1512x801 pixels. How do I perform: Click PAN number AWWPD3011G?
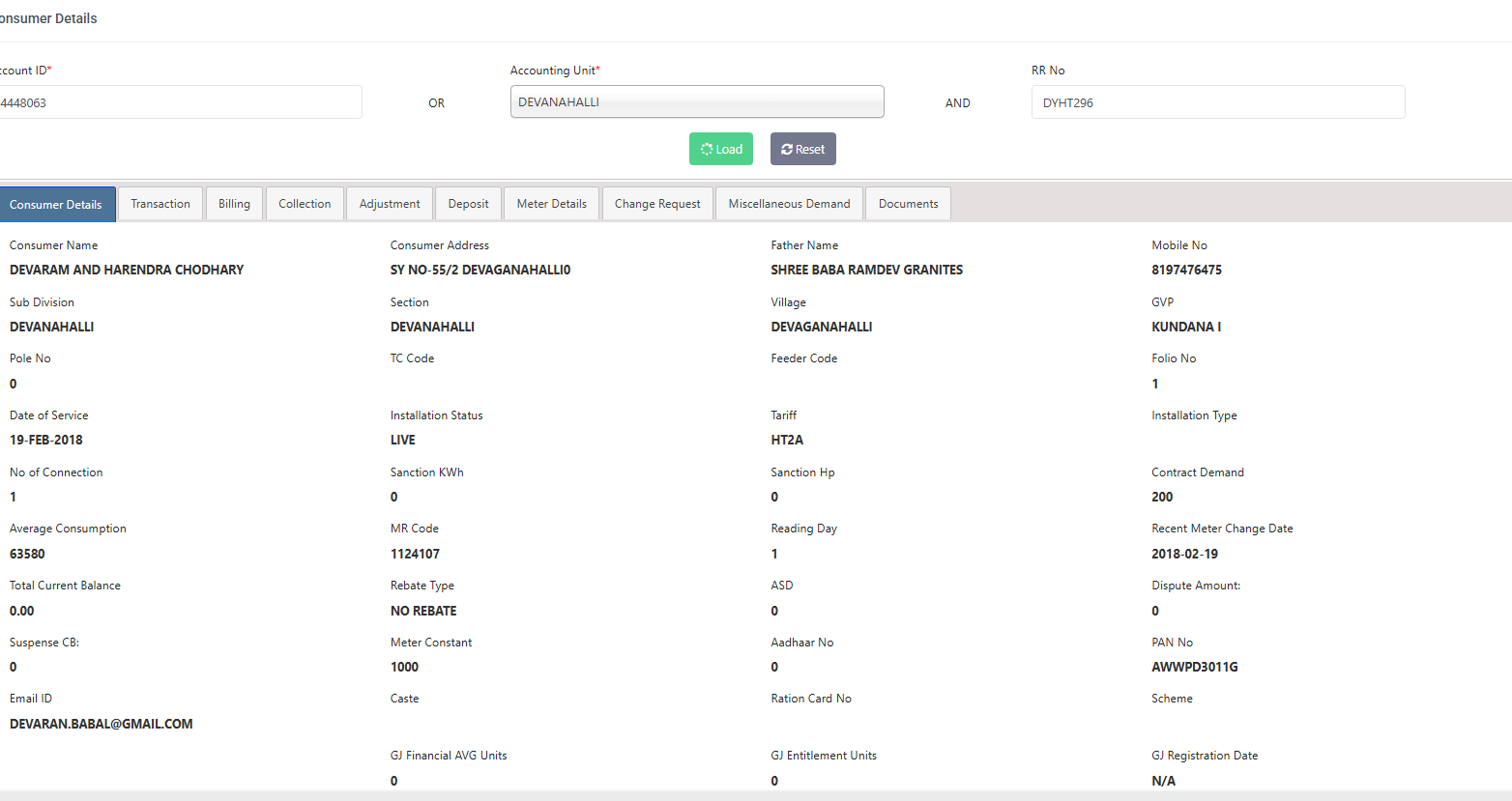pyautogui.click(x=1195, y=667)
